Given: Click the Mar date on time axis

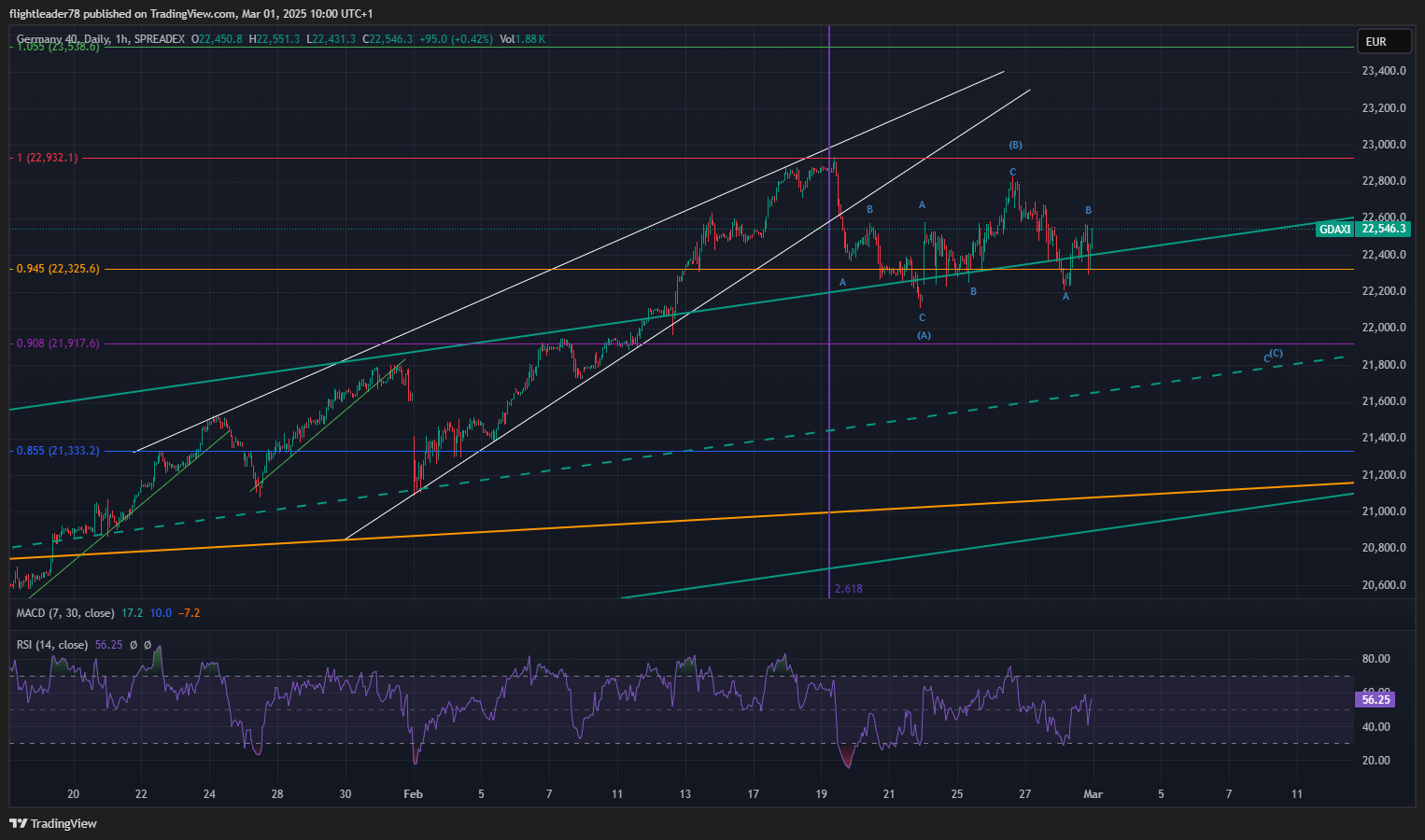Looking at the screenshot, I should tap(1093, 794).
